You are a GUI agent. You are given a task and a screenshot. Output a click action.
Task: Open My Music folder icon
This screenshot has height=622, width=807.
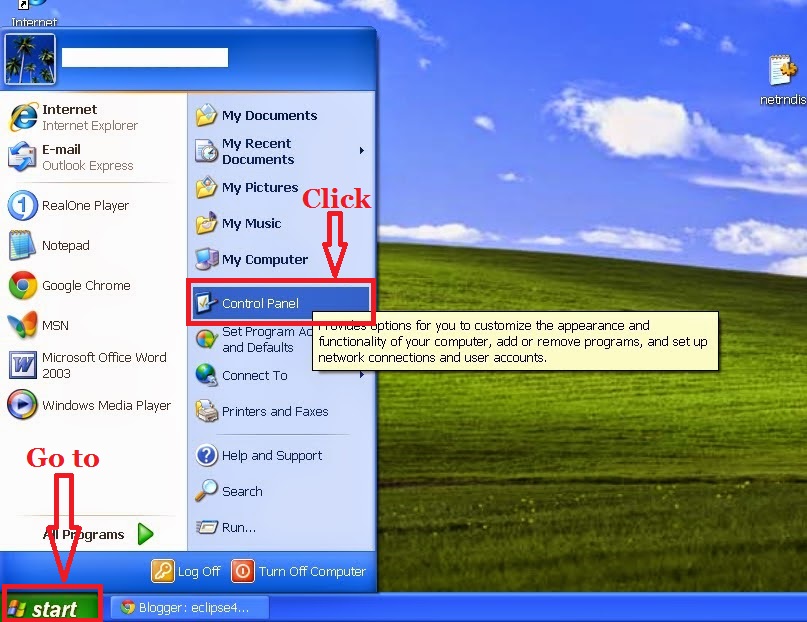[x=206, y=223]
